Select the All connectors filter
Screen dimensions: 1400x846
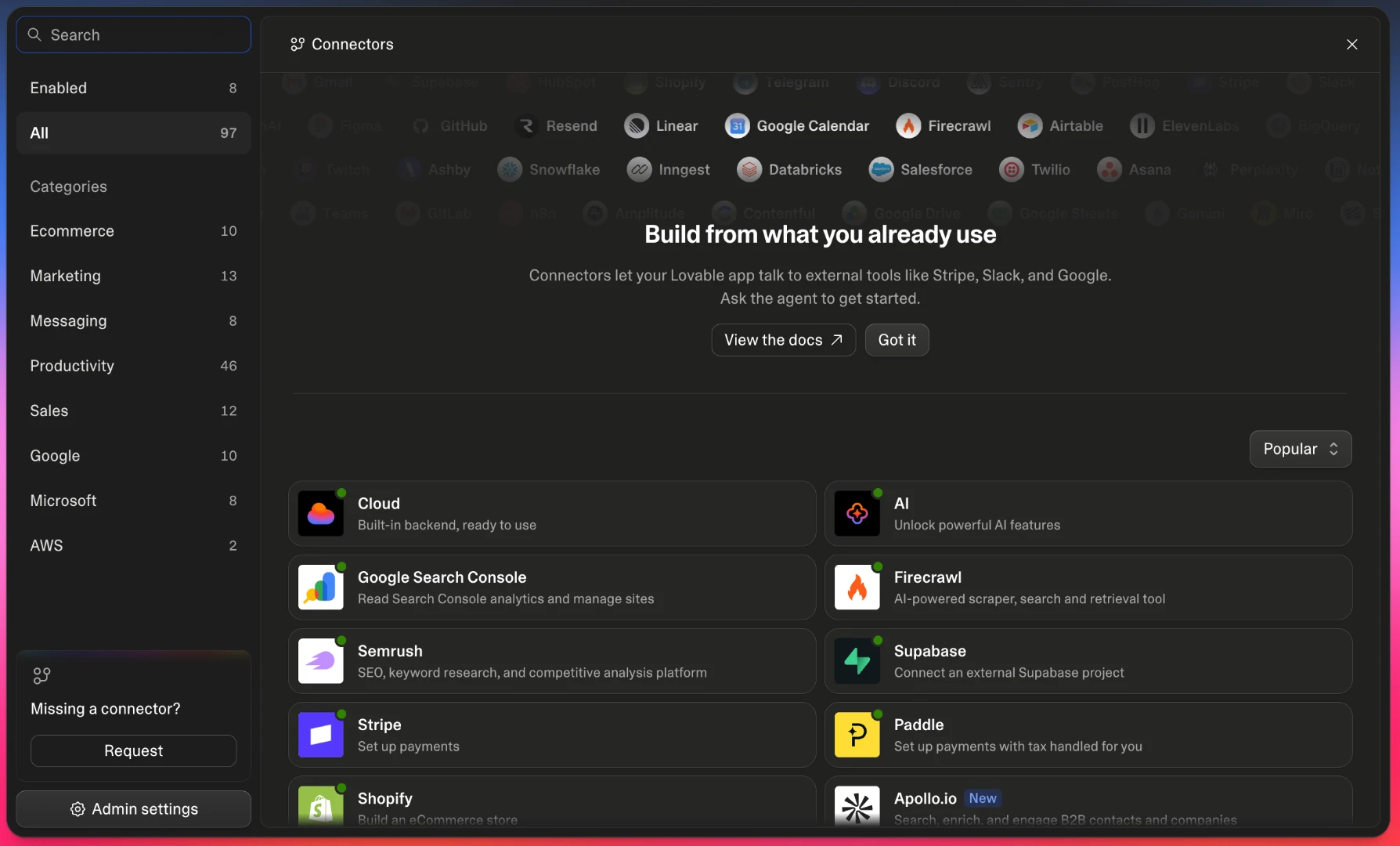click(x=133, y=133)
